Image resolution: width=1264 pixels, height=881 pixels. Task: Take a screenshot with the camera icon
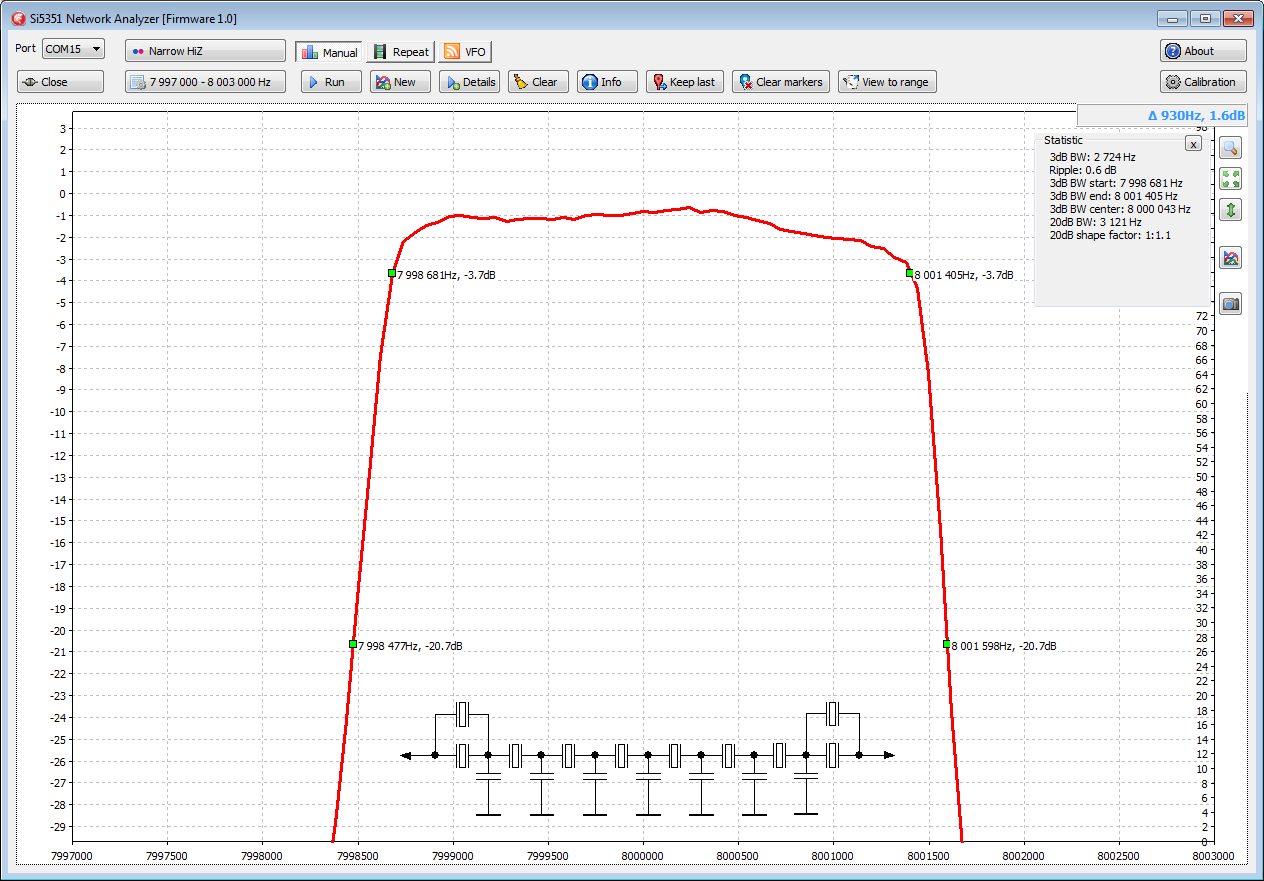coord(1231,304)
